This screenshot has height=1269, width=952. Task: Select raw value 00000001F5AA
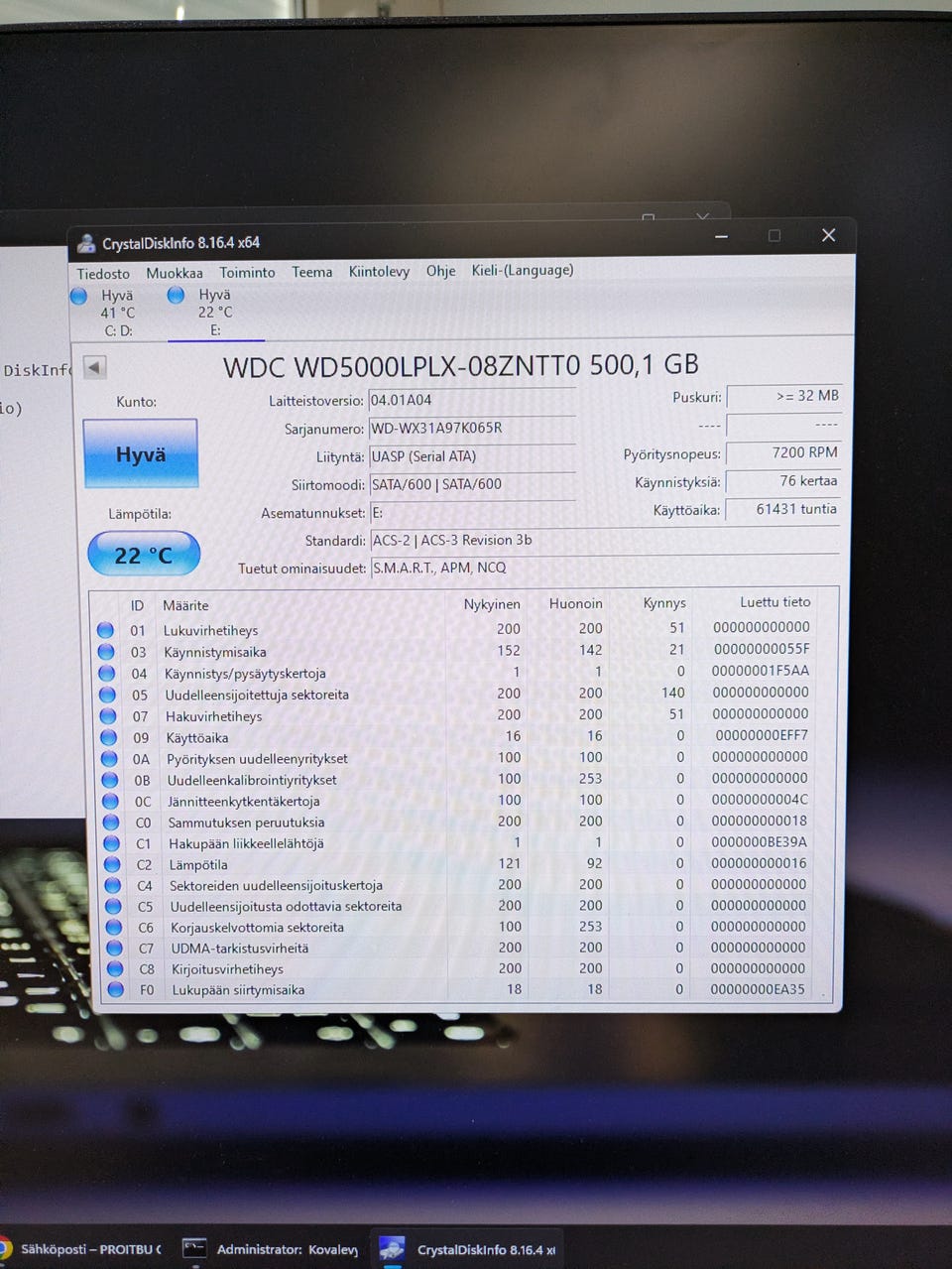click(x=761, y=671)
